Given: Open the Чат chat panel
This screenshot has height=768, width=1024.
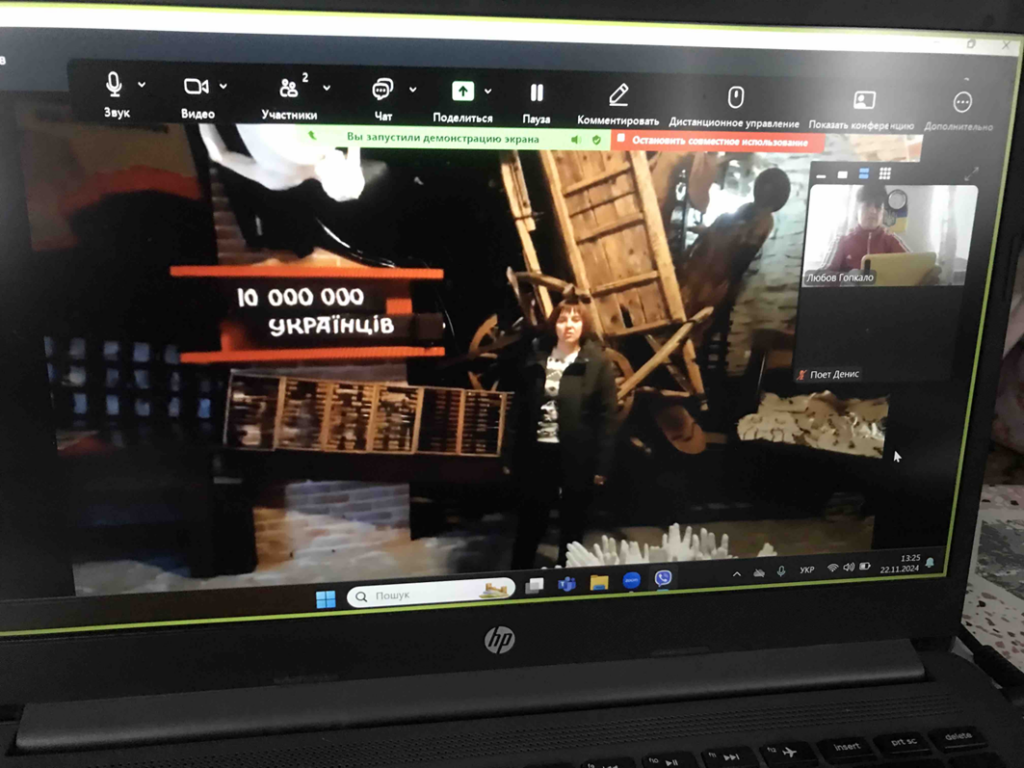Looking at the screenshot, I should [383, 100].
